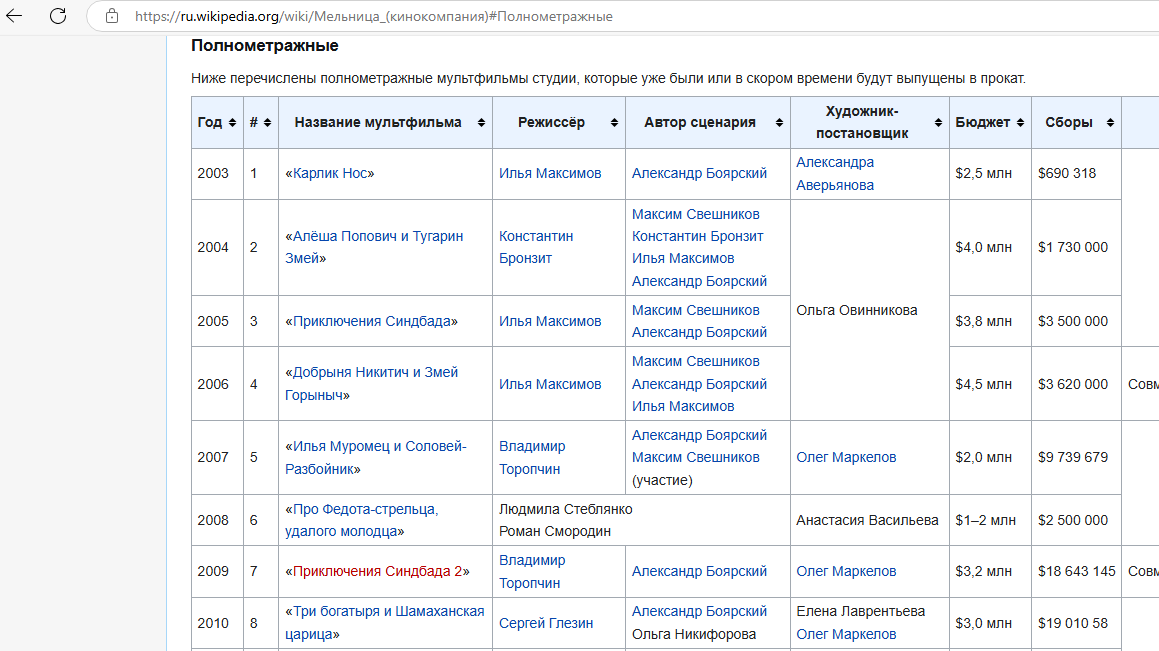Open «Добрыня Никитич и Змей Горыныч» link

point(372,384)
